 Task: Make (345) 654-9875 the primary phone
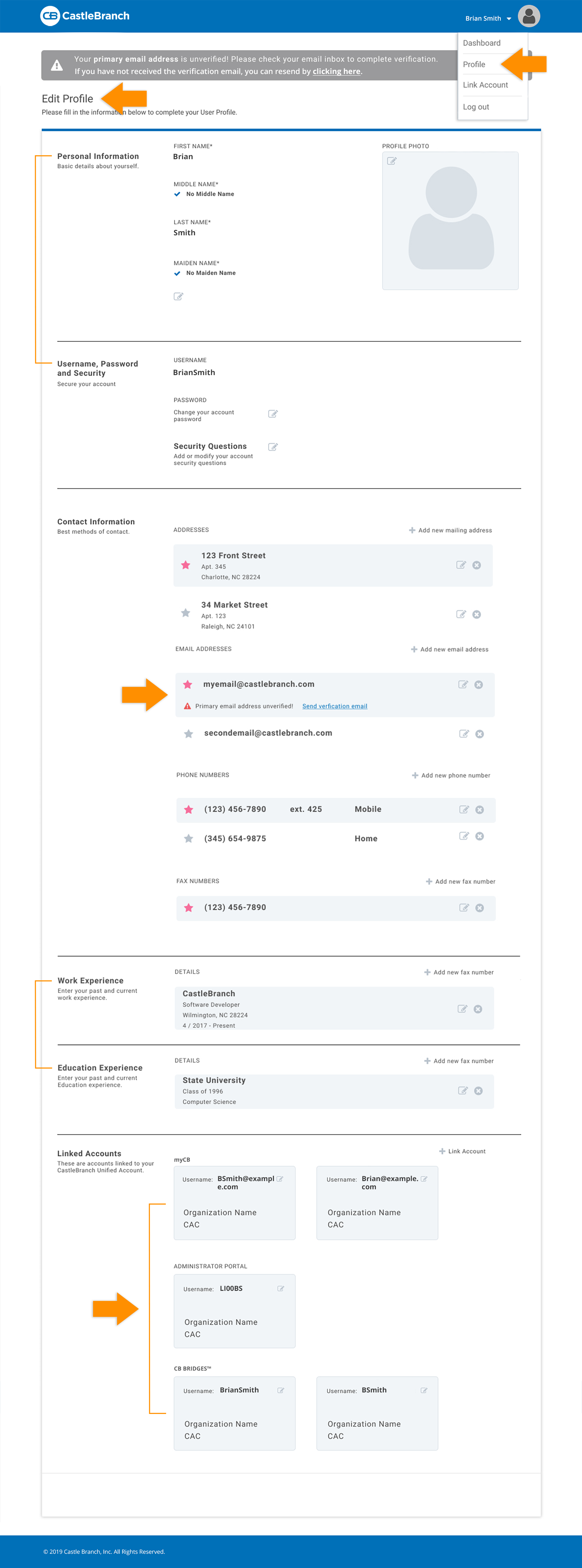[189, 838]
